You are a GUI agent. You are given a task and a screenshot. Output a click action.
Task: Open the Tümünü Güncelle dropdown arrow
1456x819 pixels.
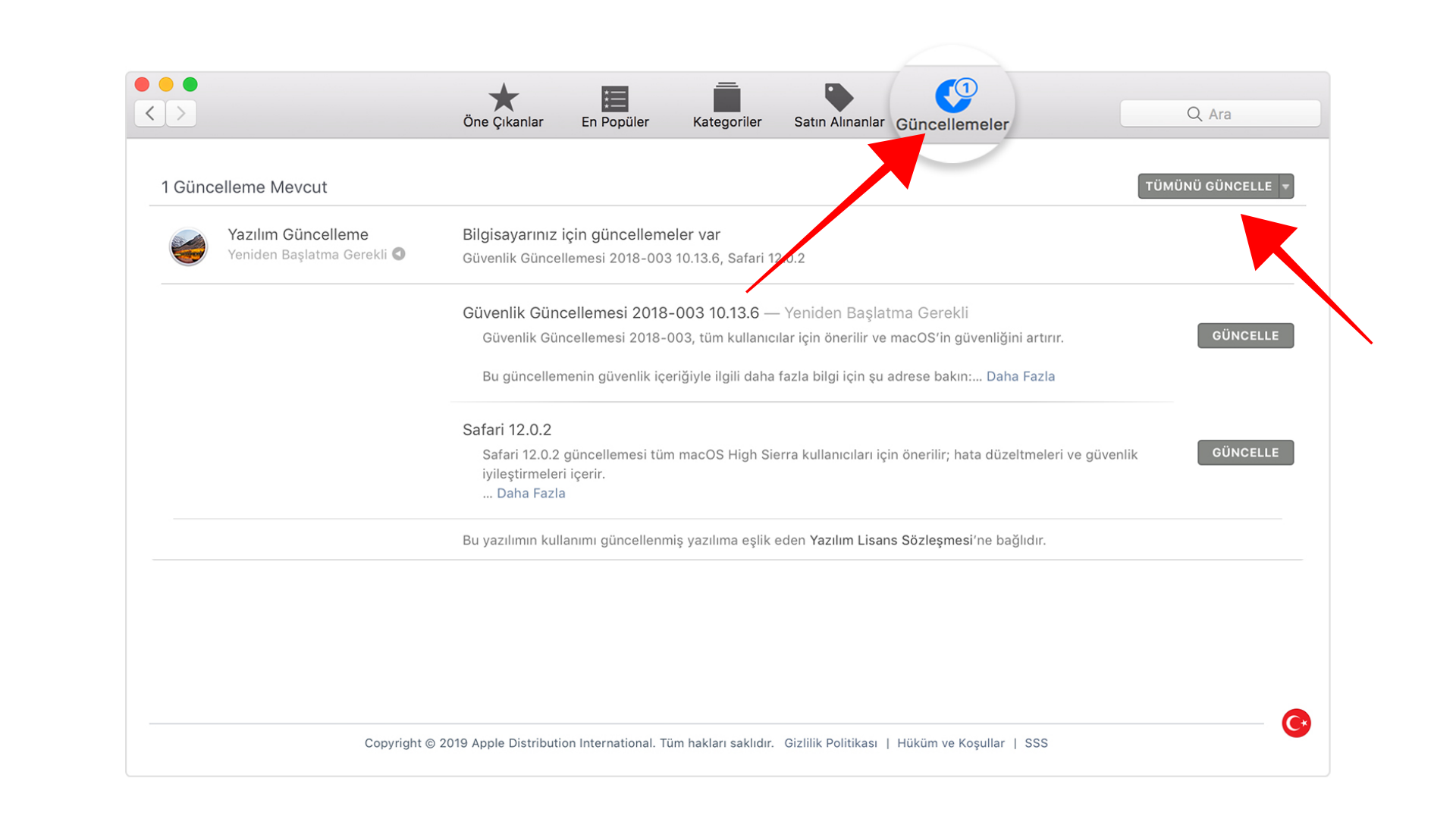1286,187
